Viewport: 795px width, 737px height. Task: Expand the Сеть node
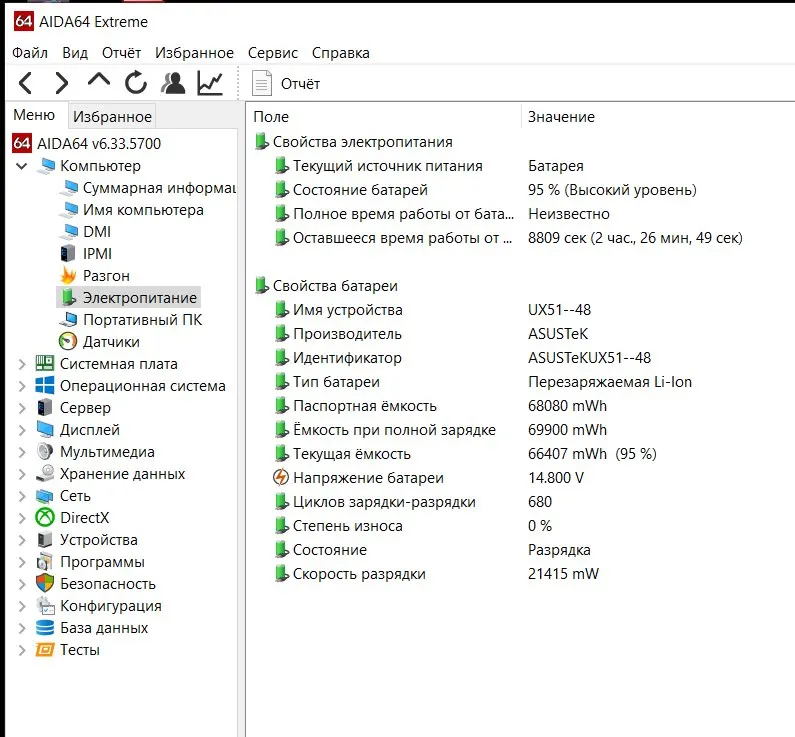pos(21,496)
